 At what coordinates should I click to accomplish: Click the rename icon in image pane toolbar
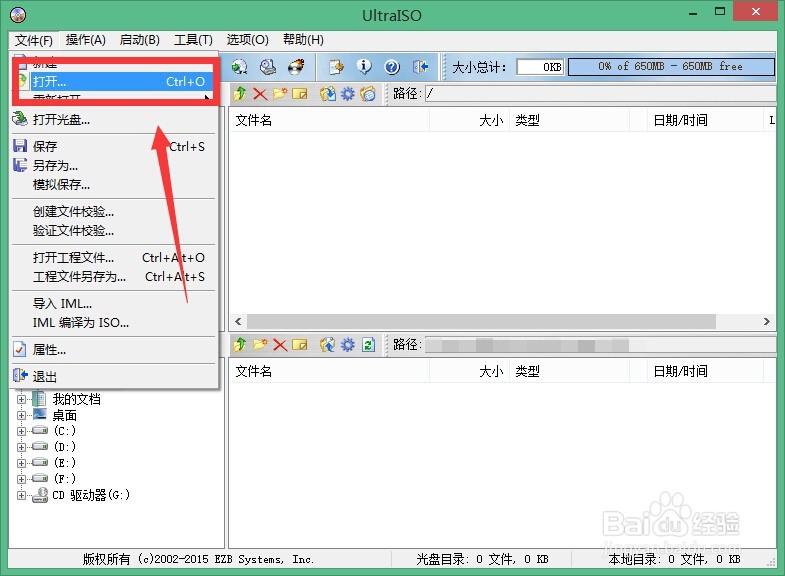click(x=299, y=94)
